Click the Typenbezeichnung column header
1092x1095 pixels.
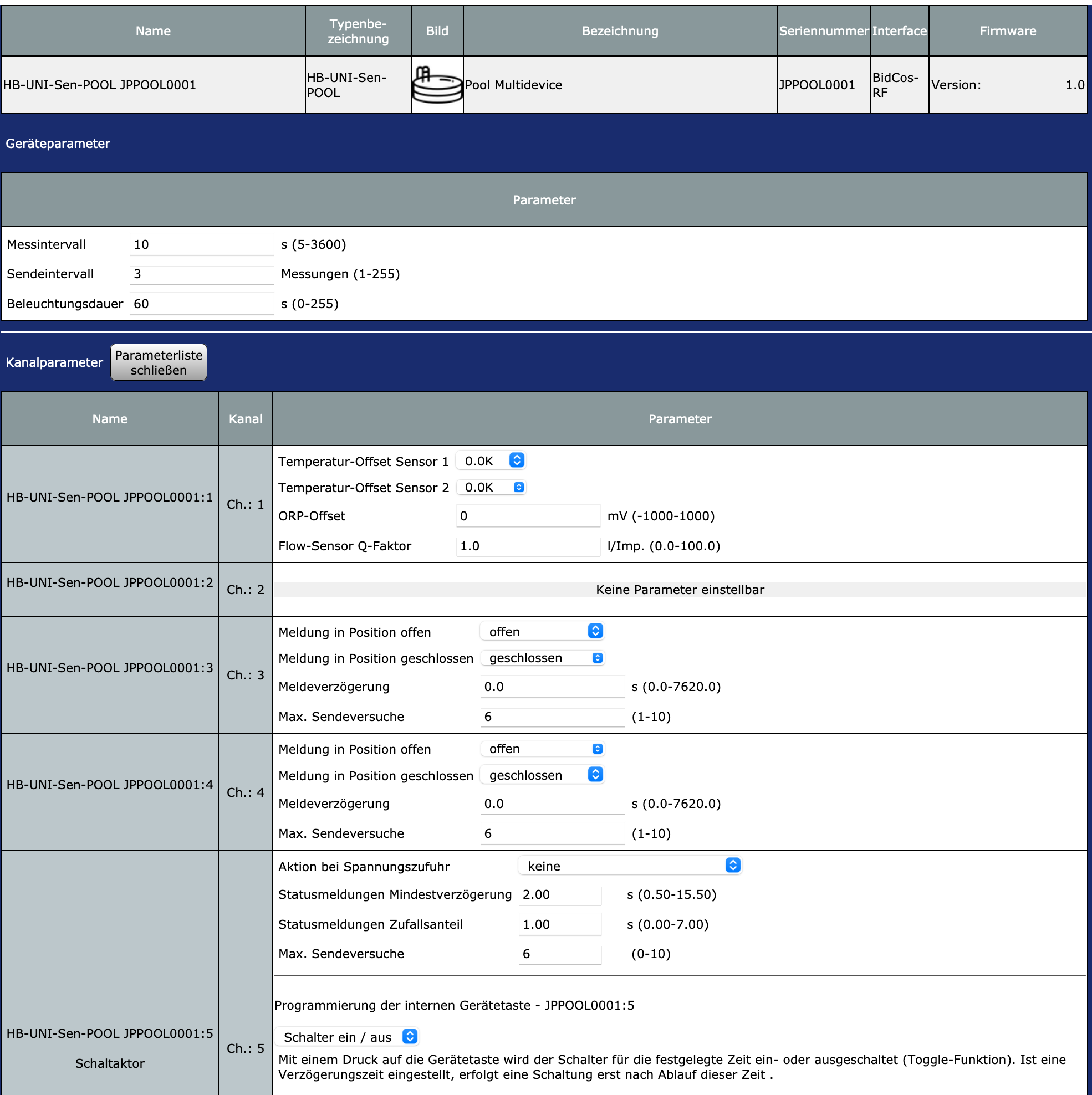(358, 31)
